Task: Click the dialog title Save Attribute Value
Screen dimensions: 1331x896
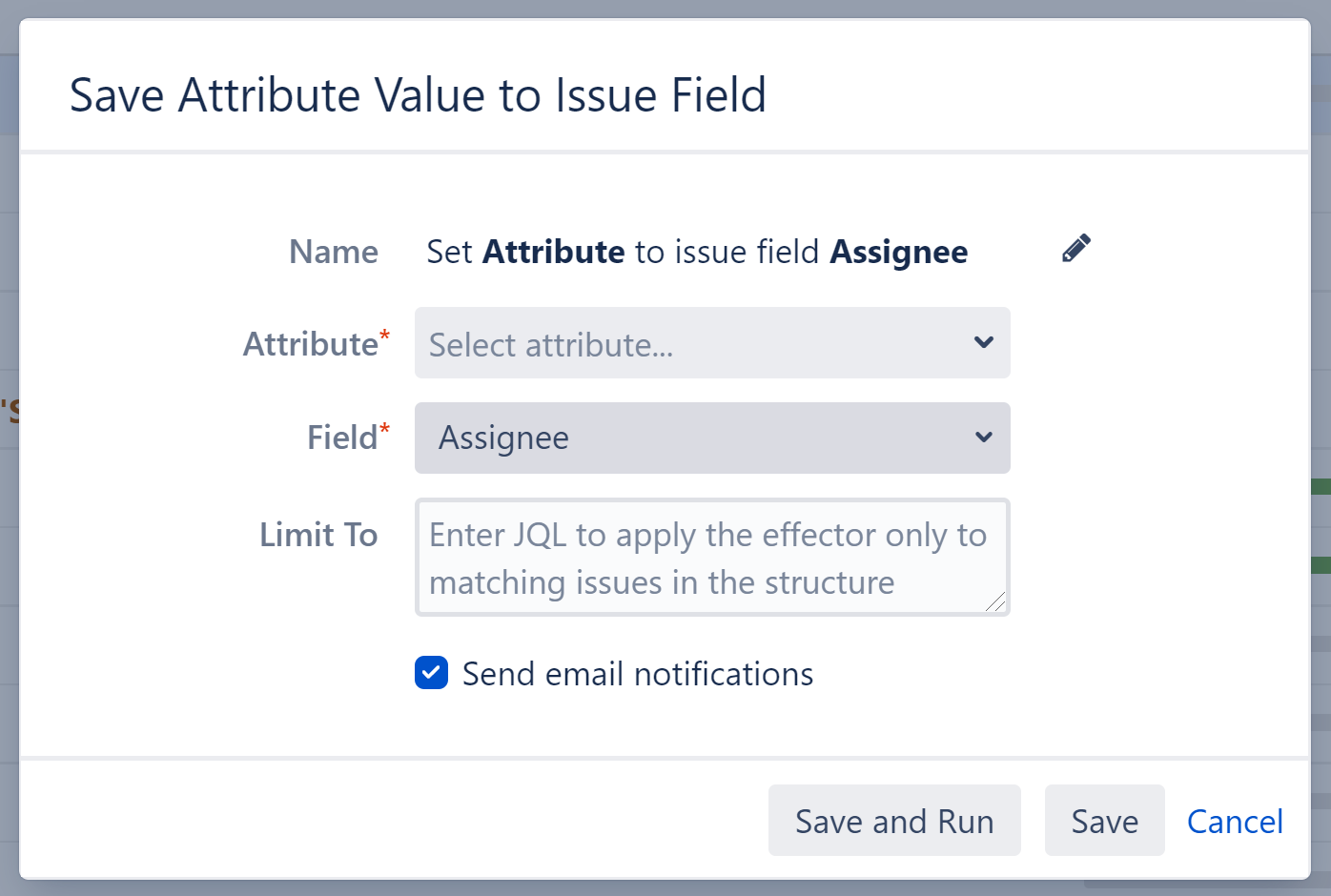Action: coord(418,94)
